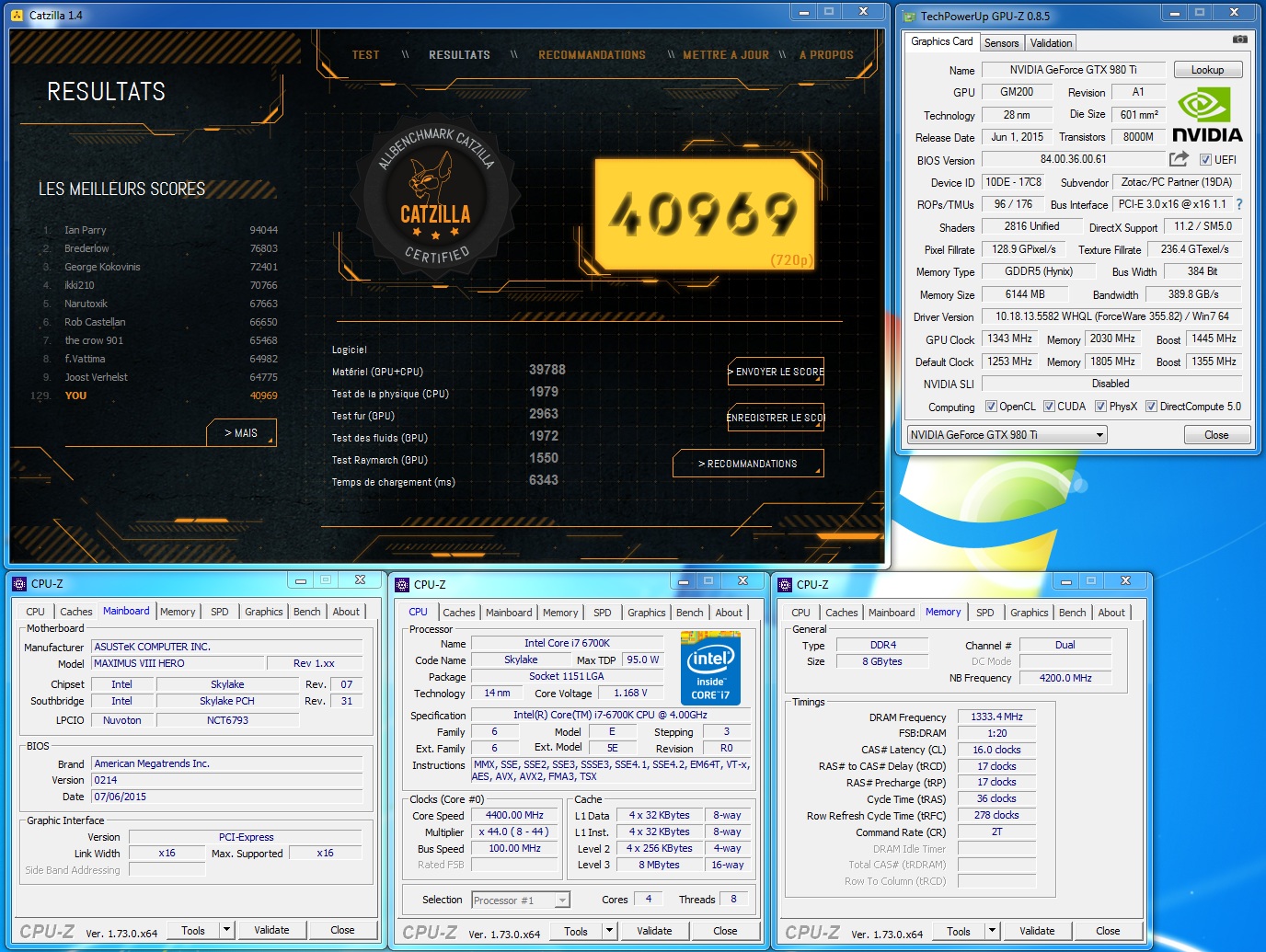Toggle the PhysX checkbox
The image size is (1266, 952).
(x=1100, y=407)
